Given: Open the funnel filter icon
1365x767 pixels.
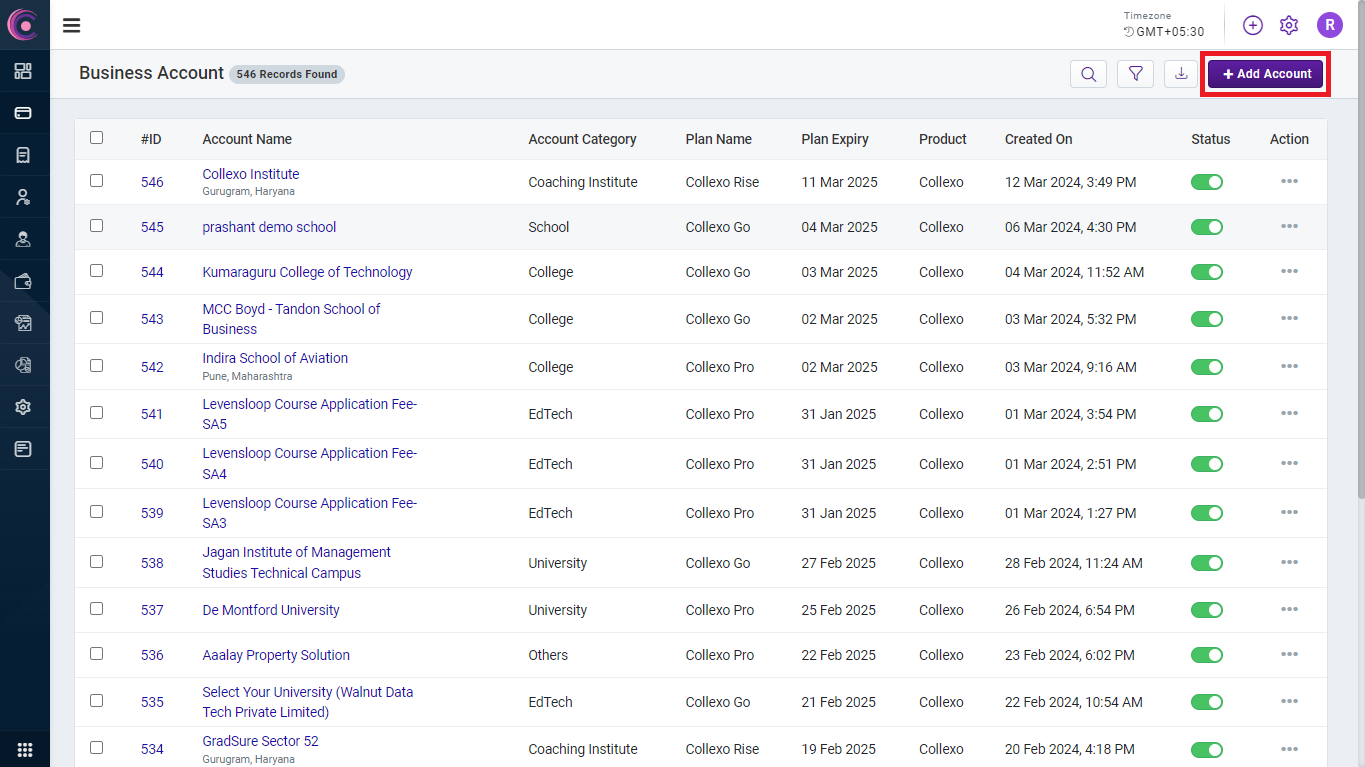Looking at the screenshot, I should (x=1135, y=74).
